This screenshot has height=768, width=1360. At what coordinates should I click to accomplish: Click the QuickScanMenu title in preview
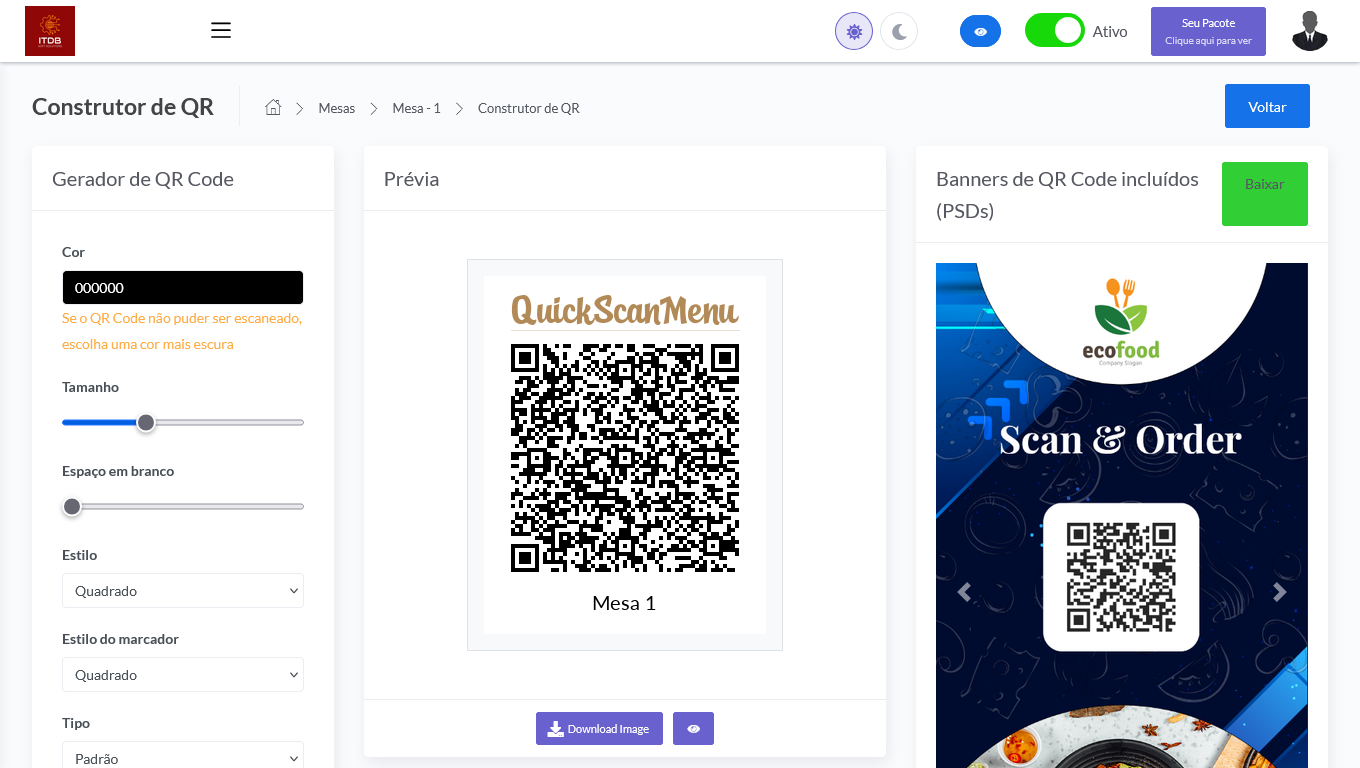tap(625, 310)
